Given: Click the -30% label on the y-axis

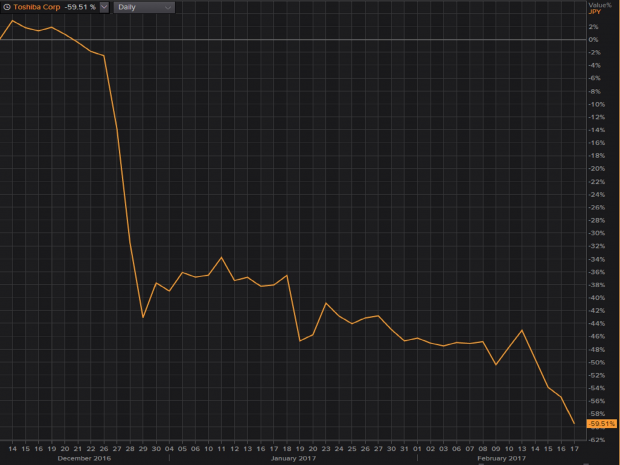Looking at the screenshot, I should click(597, 233).
